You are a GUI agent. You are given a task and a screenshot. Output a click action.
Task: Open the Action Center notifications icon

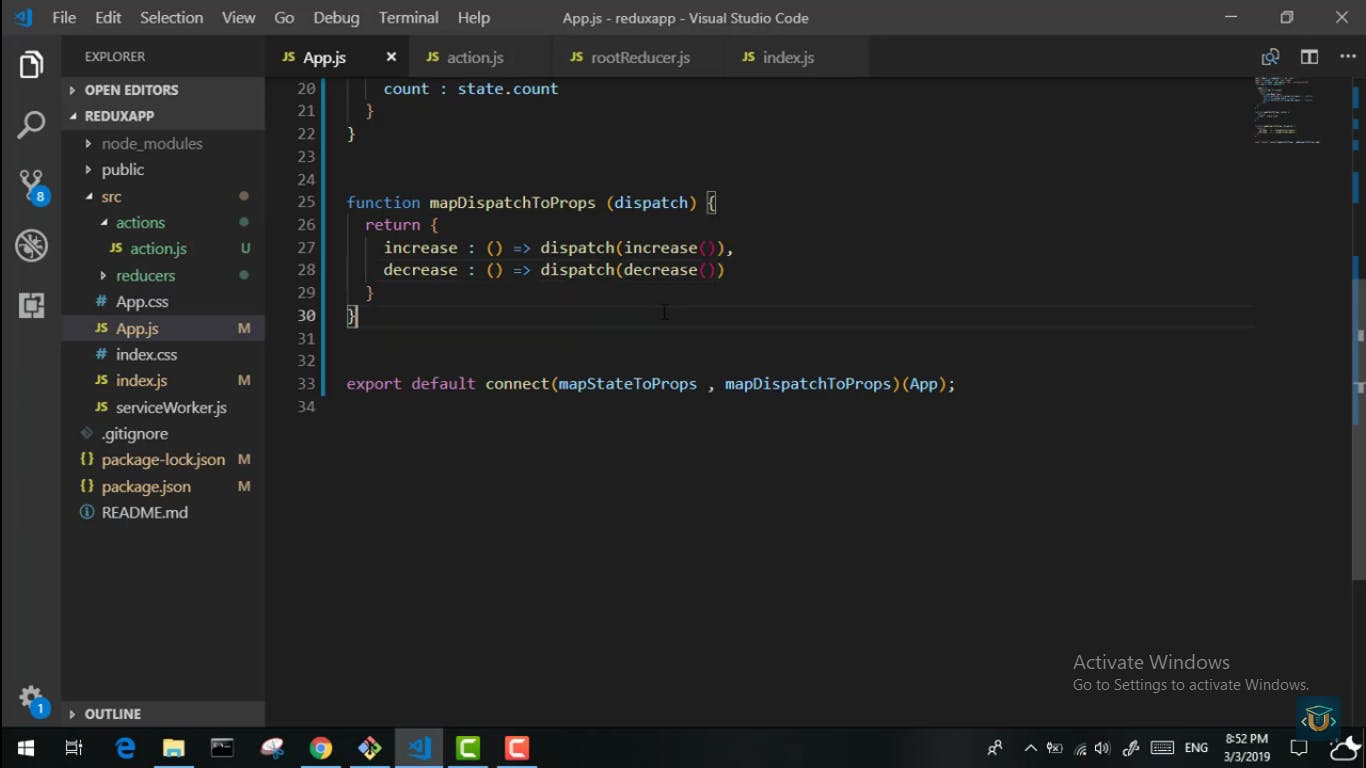1299,748
